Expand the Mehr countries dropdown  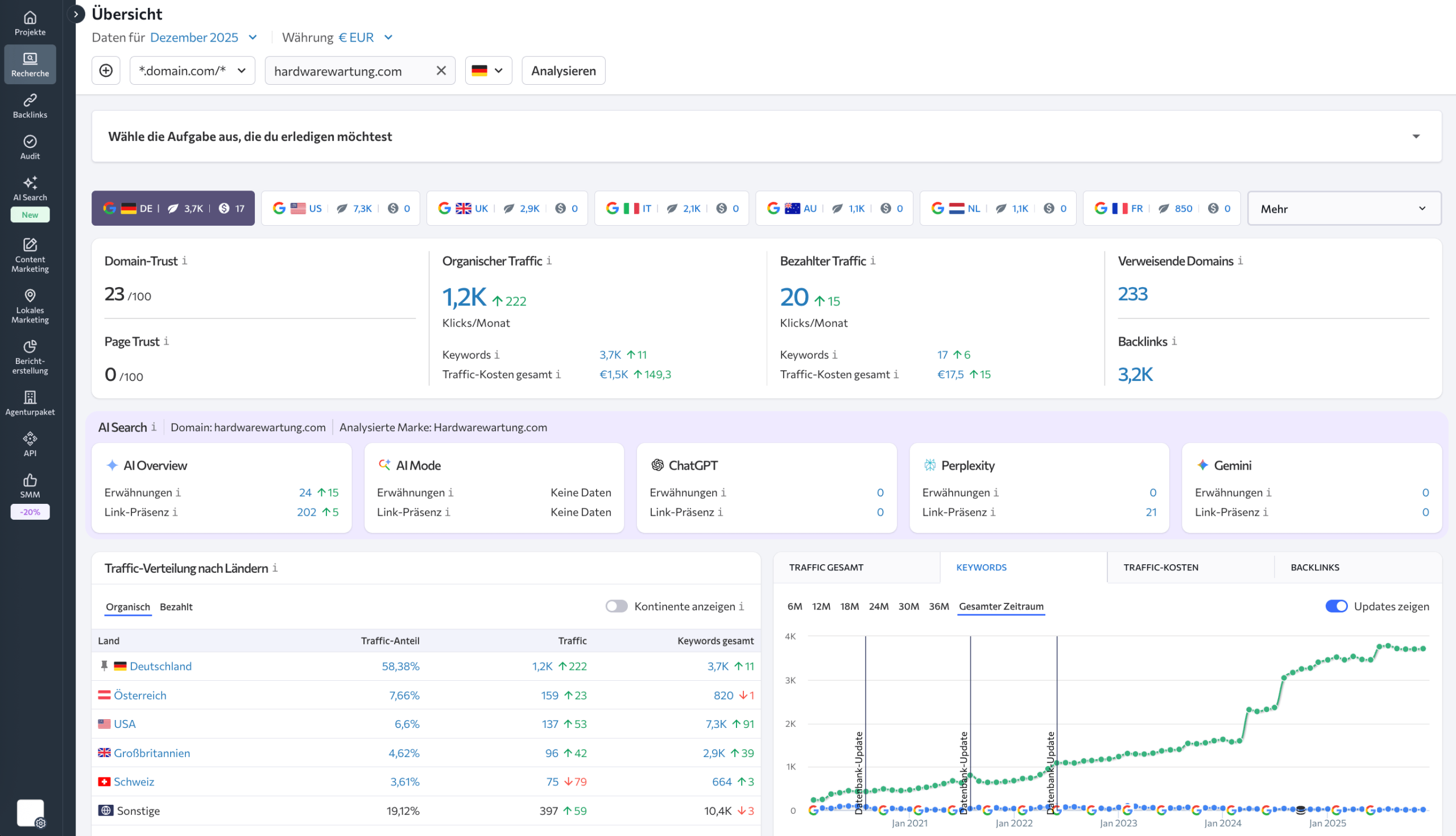[x=1344, y=208]
